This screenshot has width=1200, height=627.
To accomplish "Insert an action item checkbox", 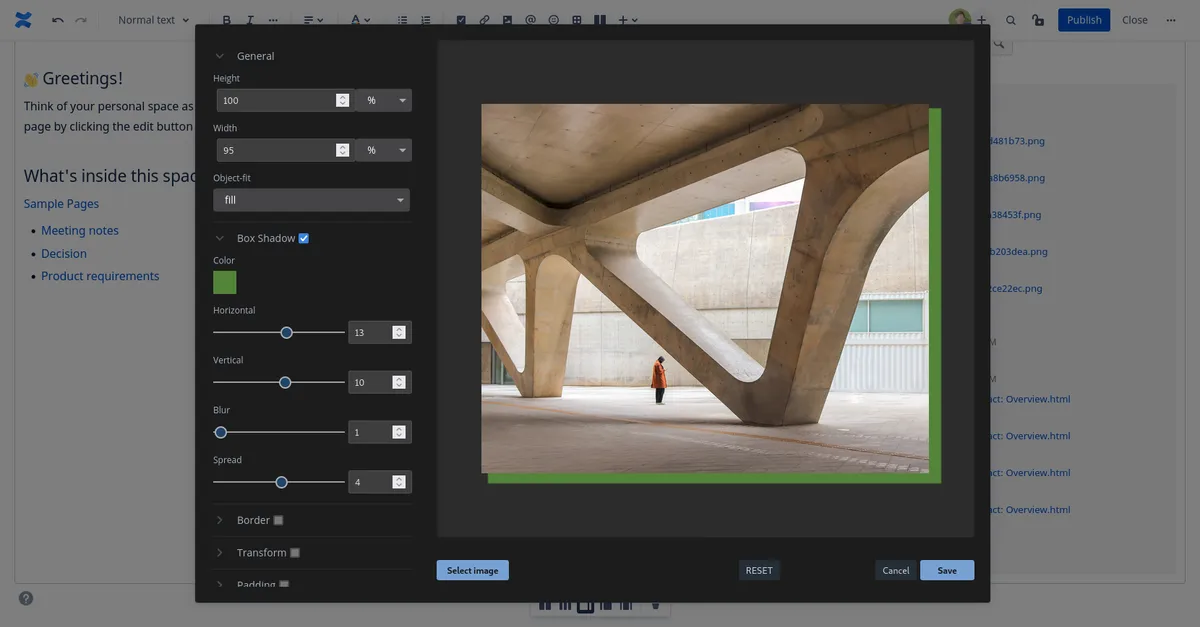I will pos(461,20).
